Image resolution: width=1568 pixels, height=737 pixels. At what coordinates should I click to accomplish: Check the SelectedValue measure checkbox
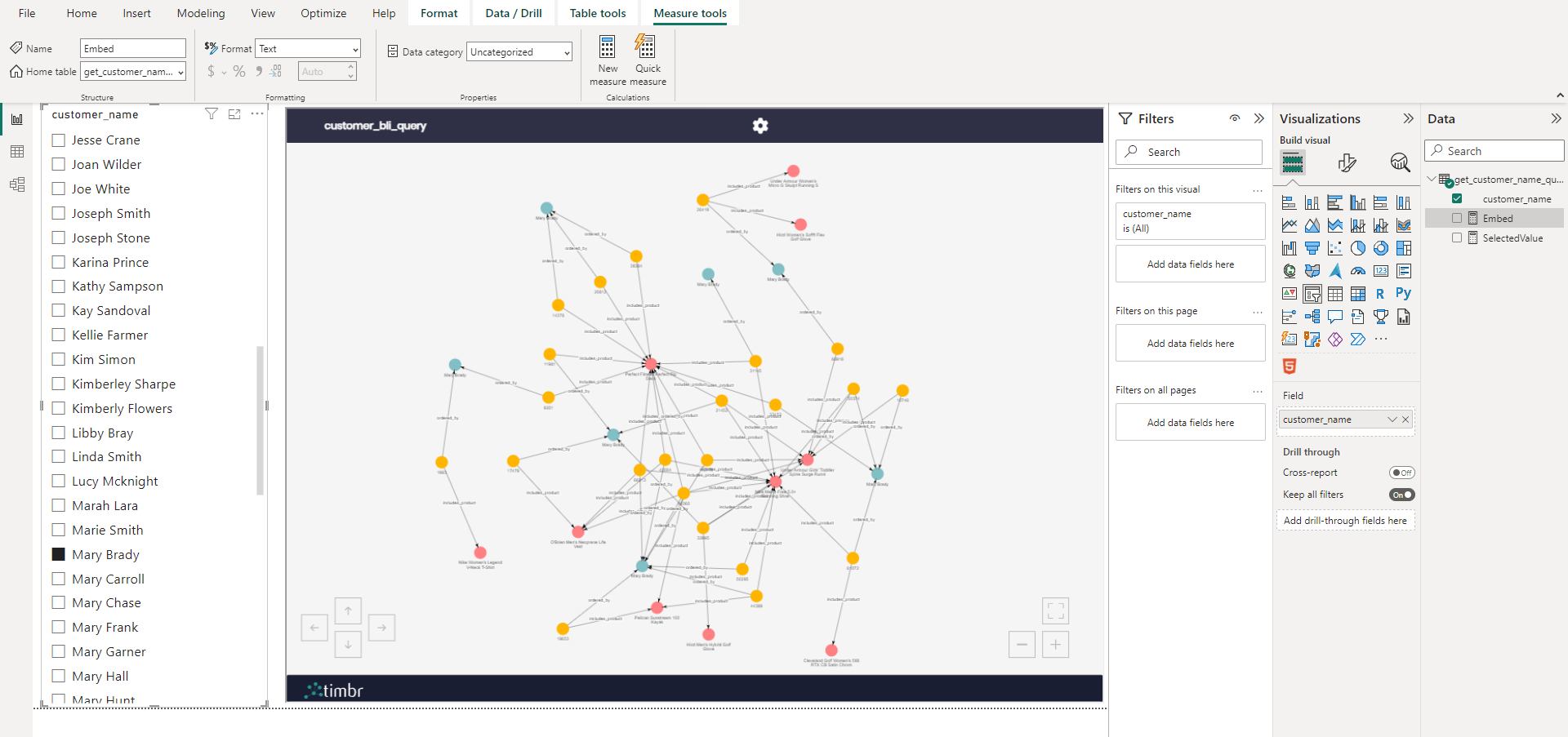pyautogui.click(x=1457, y=238)
